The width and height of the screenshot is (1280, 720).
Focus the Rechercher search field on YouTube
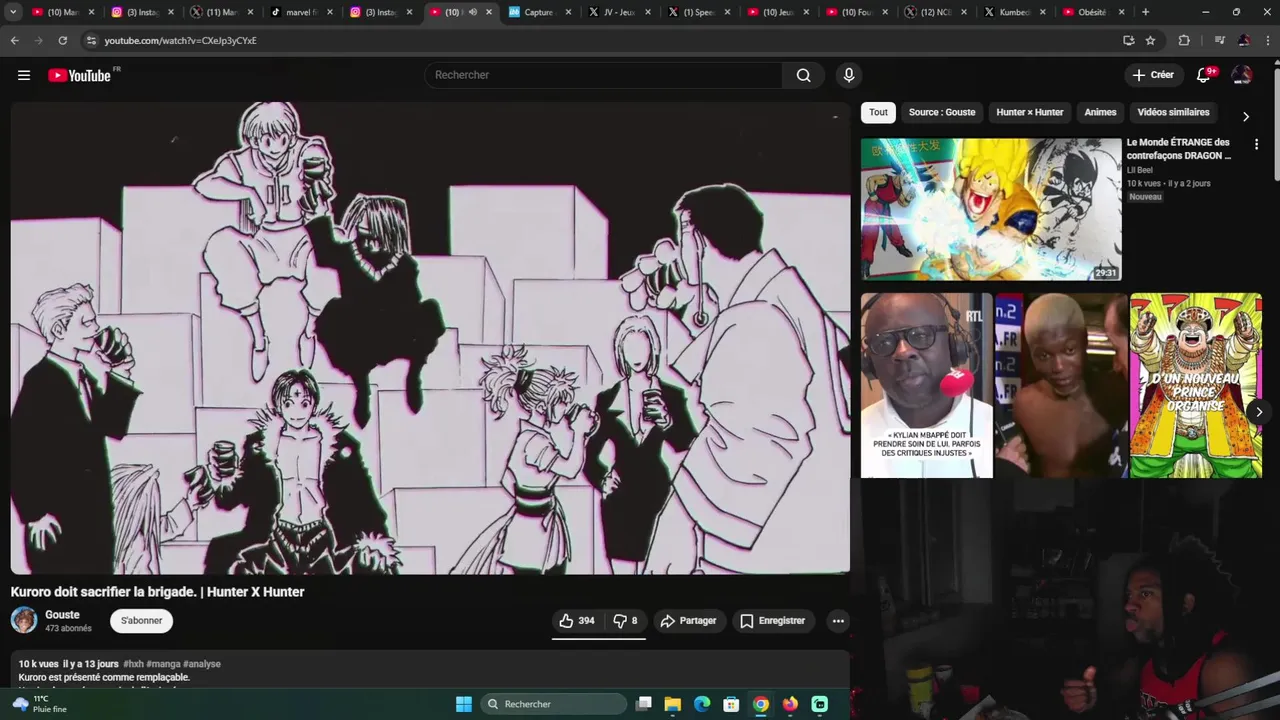[x=604, y=75]
